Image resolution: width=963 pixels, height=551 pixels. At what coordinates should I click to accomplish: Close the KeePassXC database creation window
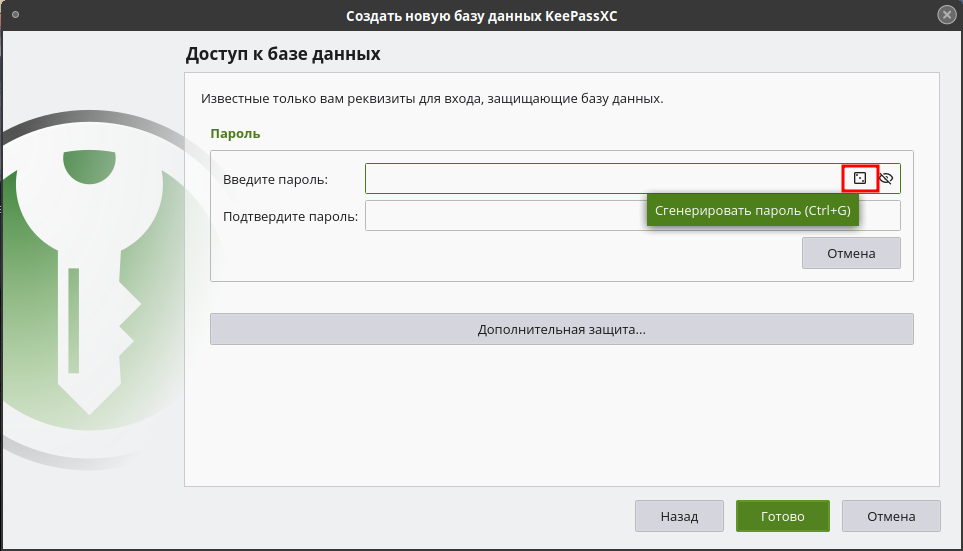(947, 15)
